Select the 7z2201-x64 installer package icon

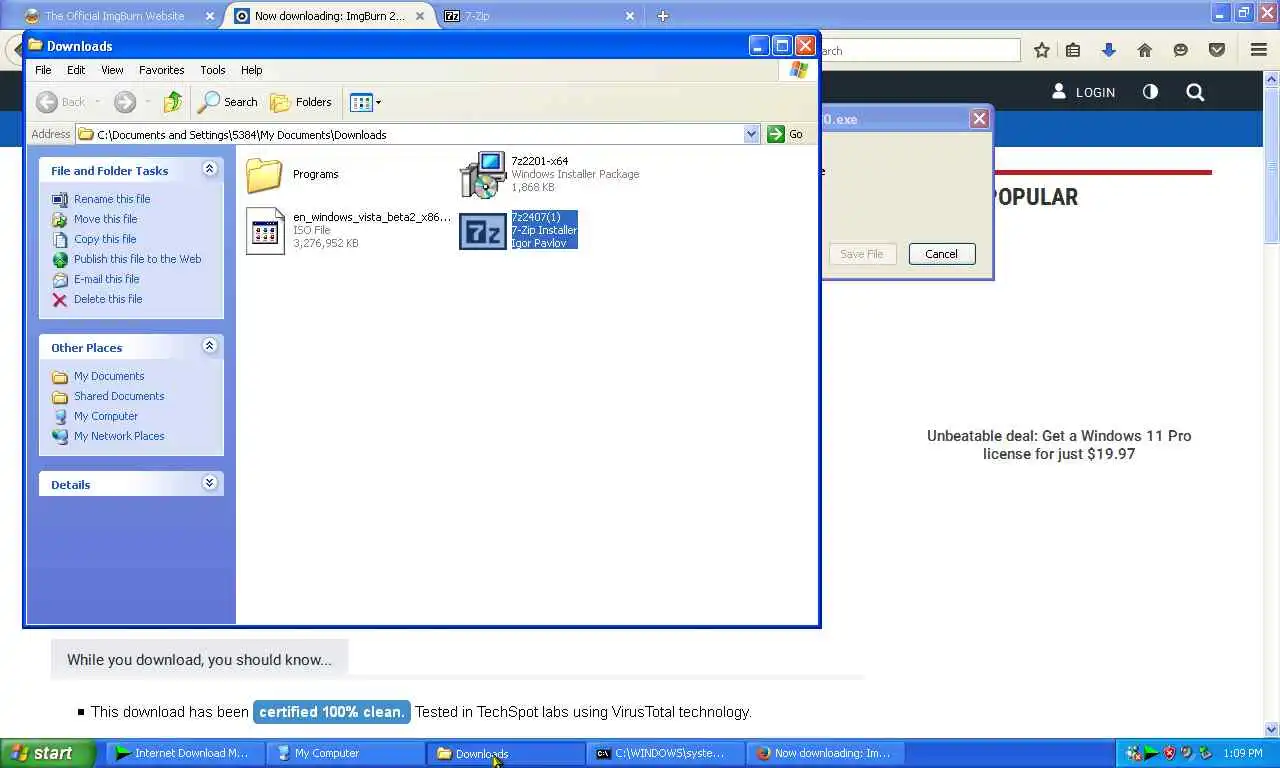pyautogui.click(x=483, y=175)
